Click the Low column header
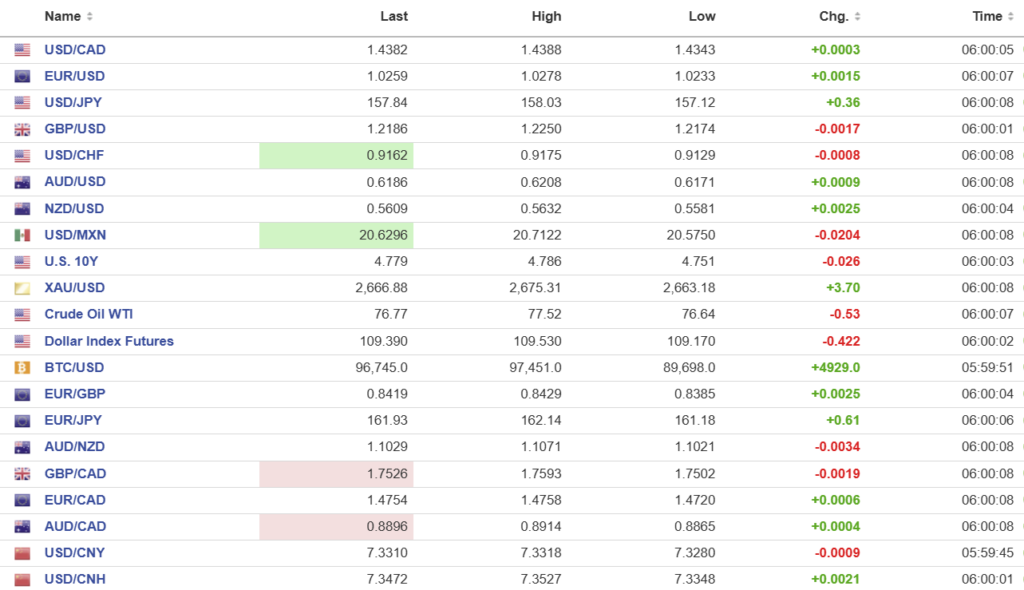 click(x=702, y=17)
